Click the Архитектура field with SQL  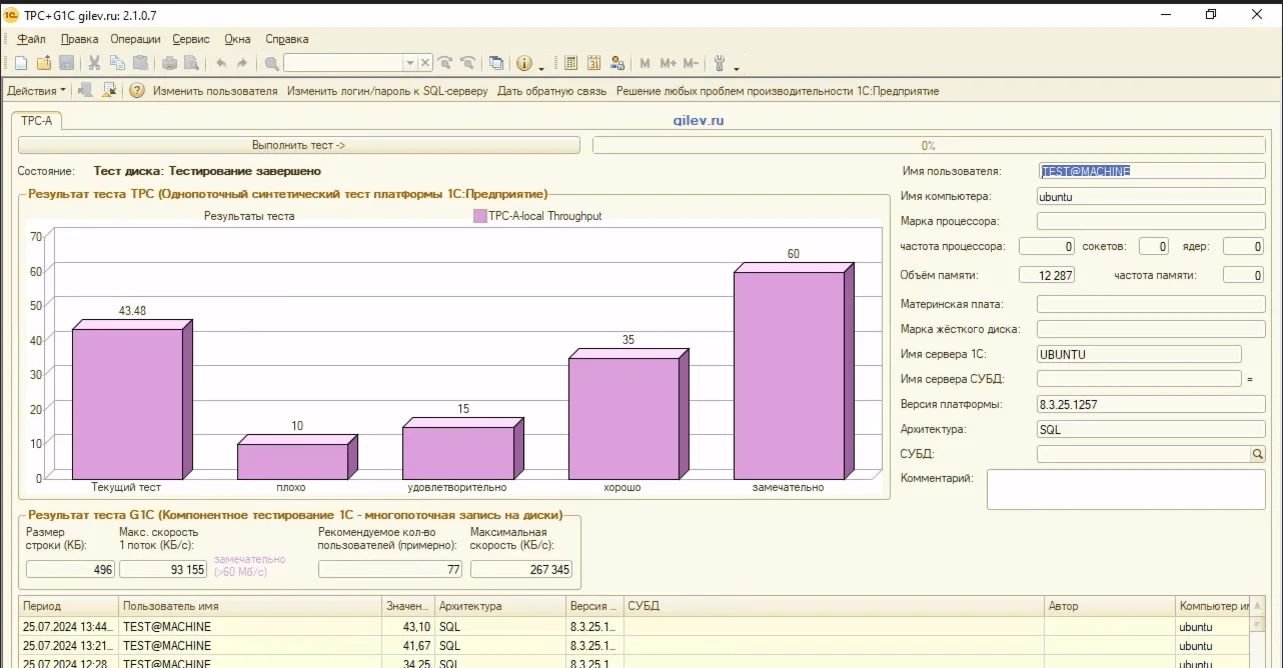click(x=1152, y=429)
